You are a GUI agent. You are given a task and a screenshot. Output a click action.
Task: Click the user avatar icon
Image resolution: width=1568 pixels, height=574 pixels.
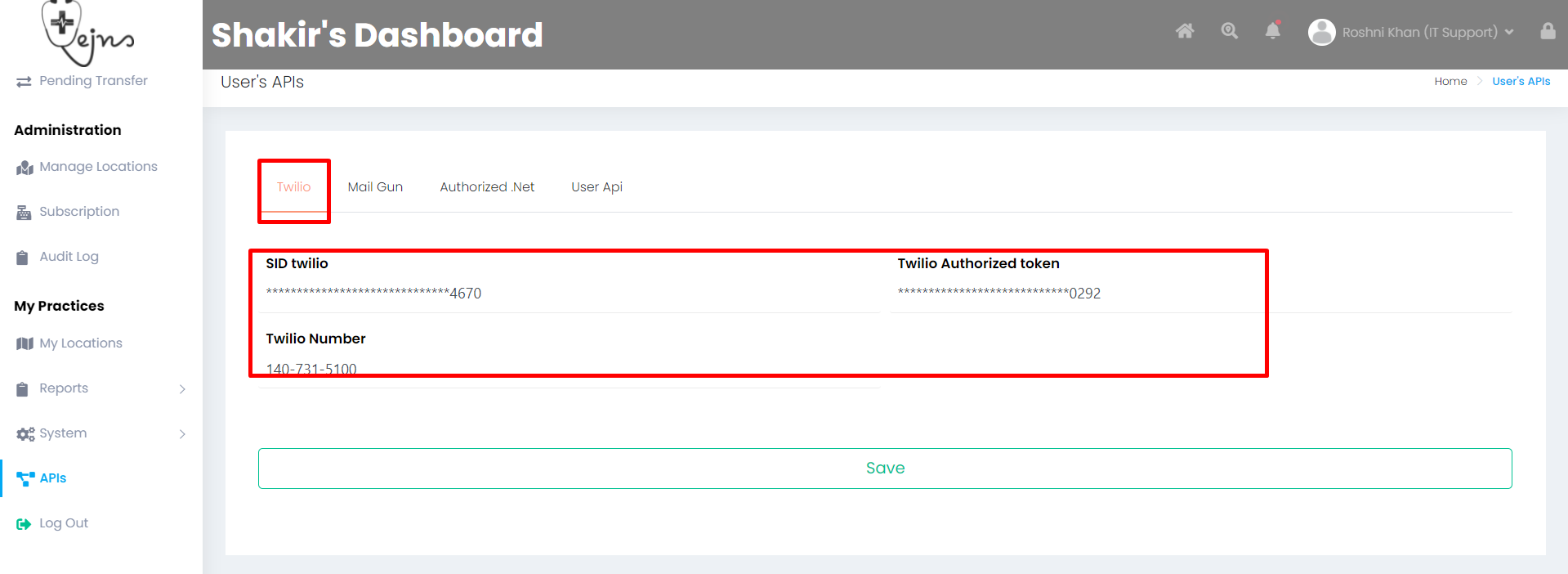point(1321,32)
